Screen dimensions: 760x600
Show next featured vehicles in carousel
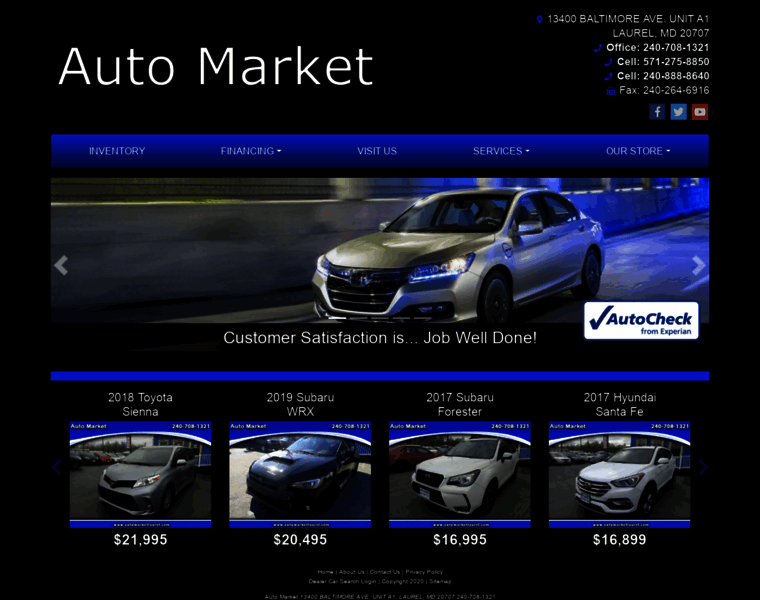703,467
